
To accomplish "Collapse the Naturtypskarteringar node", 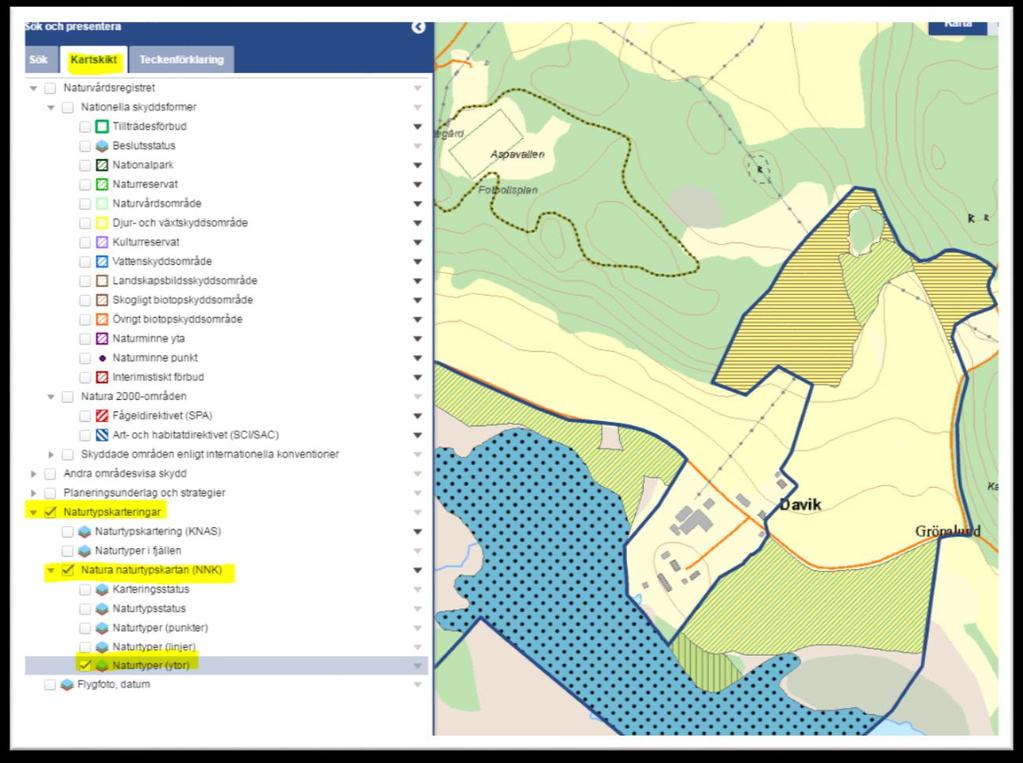I will tap(33, 512).
